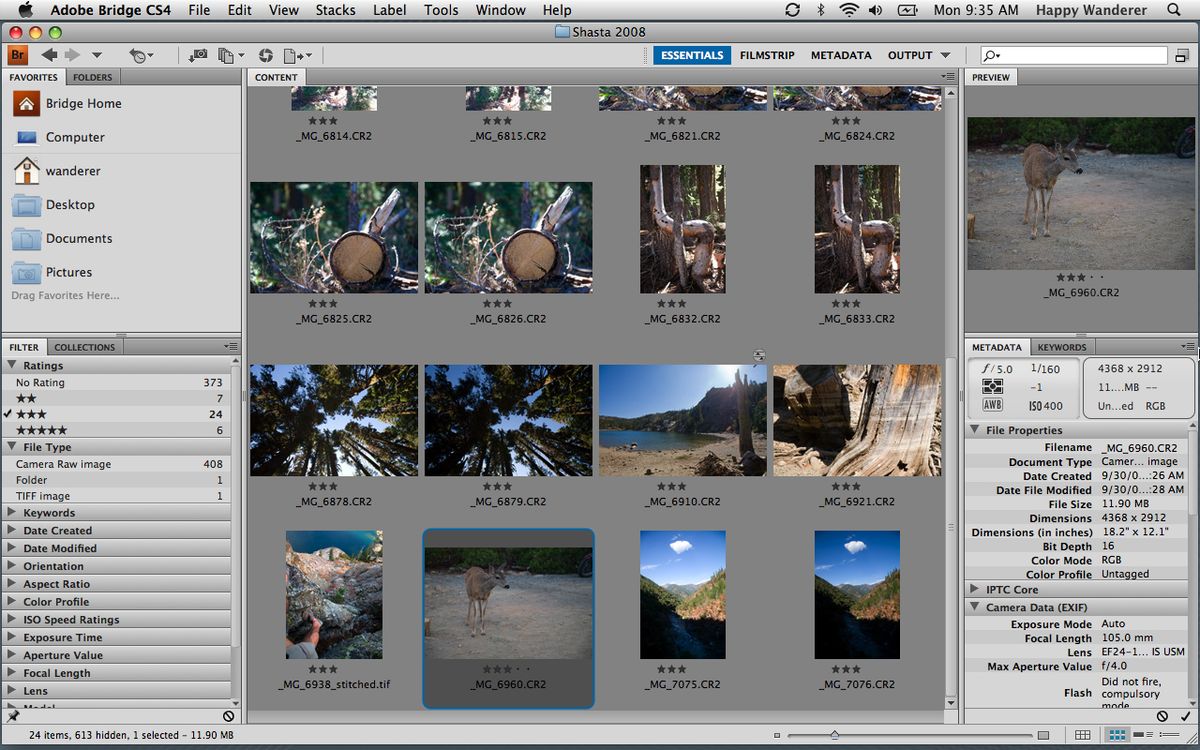1200x750 pixels.
Task: Open the Stacks menu
Action: point(335,10)
